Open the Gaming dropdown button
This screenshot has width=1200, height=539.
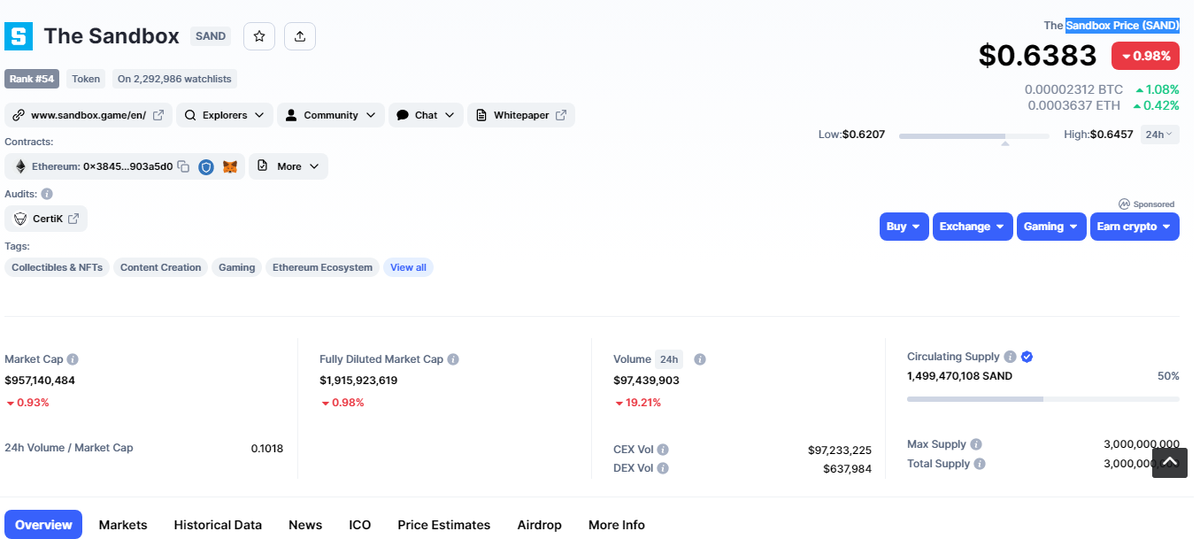tap(1052, 226)
